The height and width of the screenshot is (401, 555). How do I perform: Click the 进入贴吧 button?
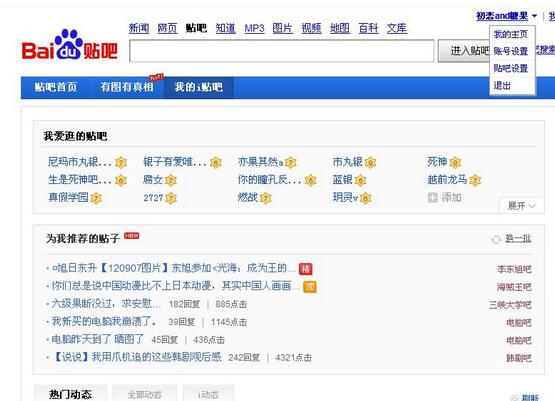click(464, 51)
